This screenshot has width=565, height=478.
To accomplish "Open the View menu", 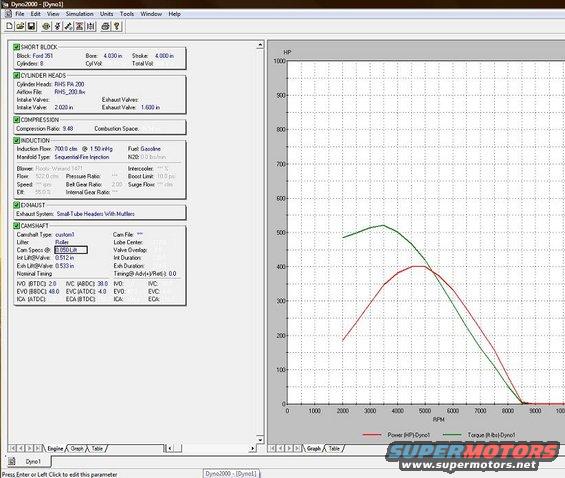I will [53, 14].
